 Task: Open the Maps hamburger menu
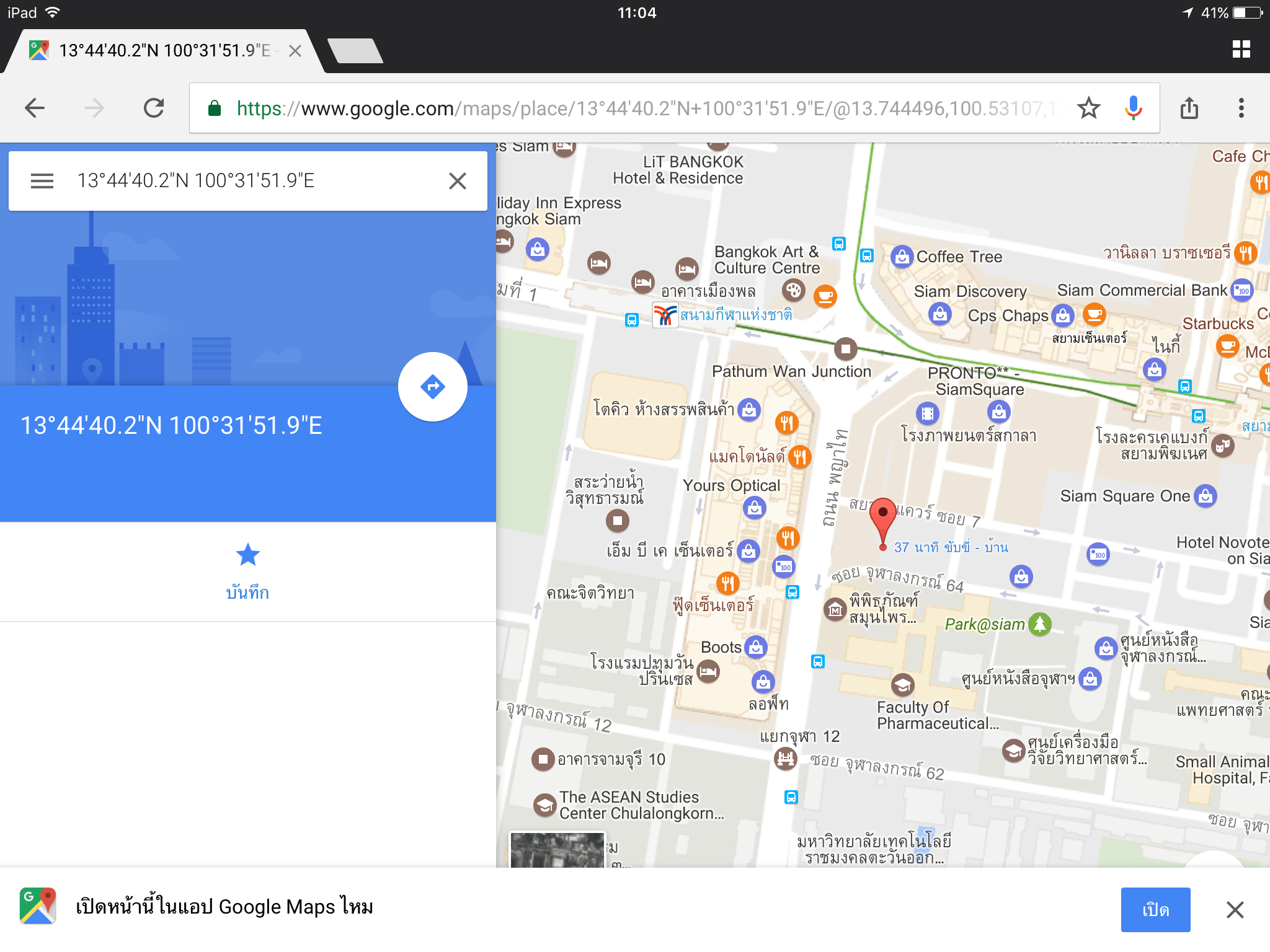pyautogui.click(x=42, y=181)
